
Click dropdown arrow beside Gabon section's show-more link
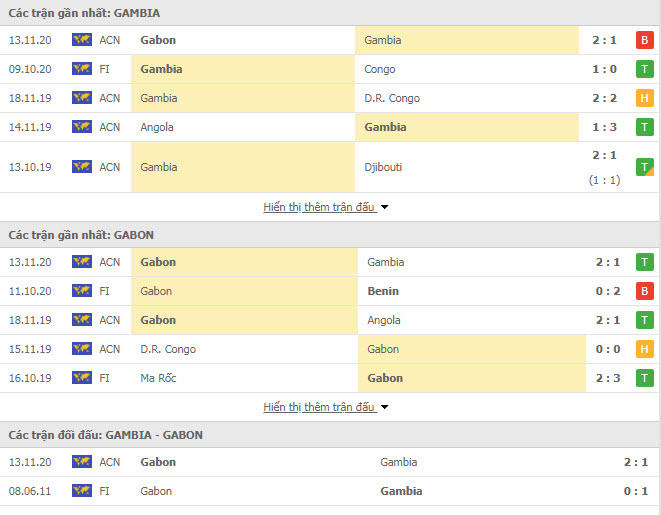[x=384, y=408]
